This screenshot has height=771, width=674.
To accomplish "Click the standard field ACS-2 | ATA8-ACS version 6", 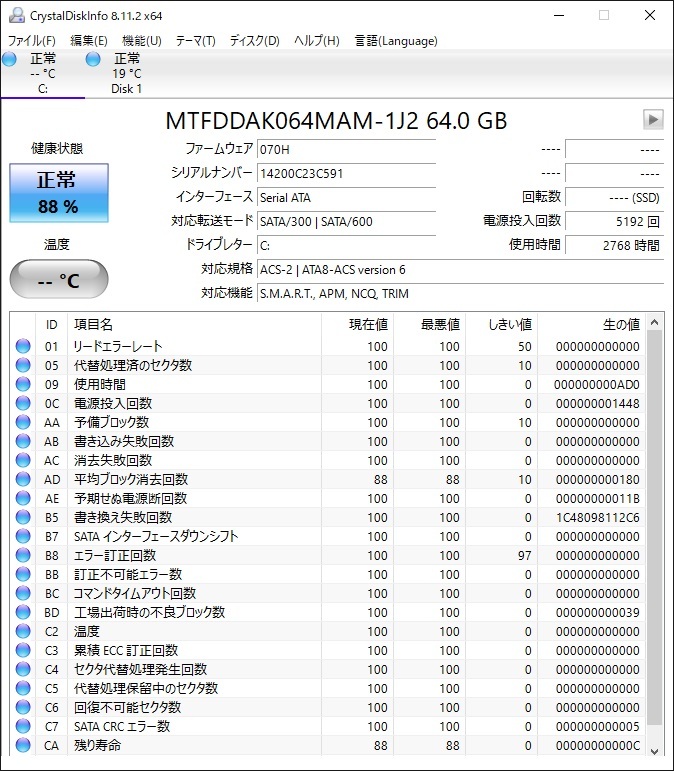I will [x=460, y=269].
